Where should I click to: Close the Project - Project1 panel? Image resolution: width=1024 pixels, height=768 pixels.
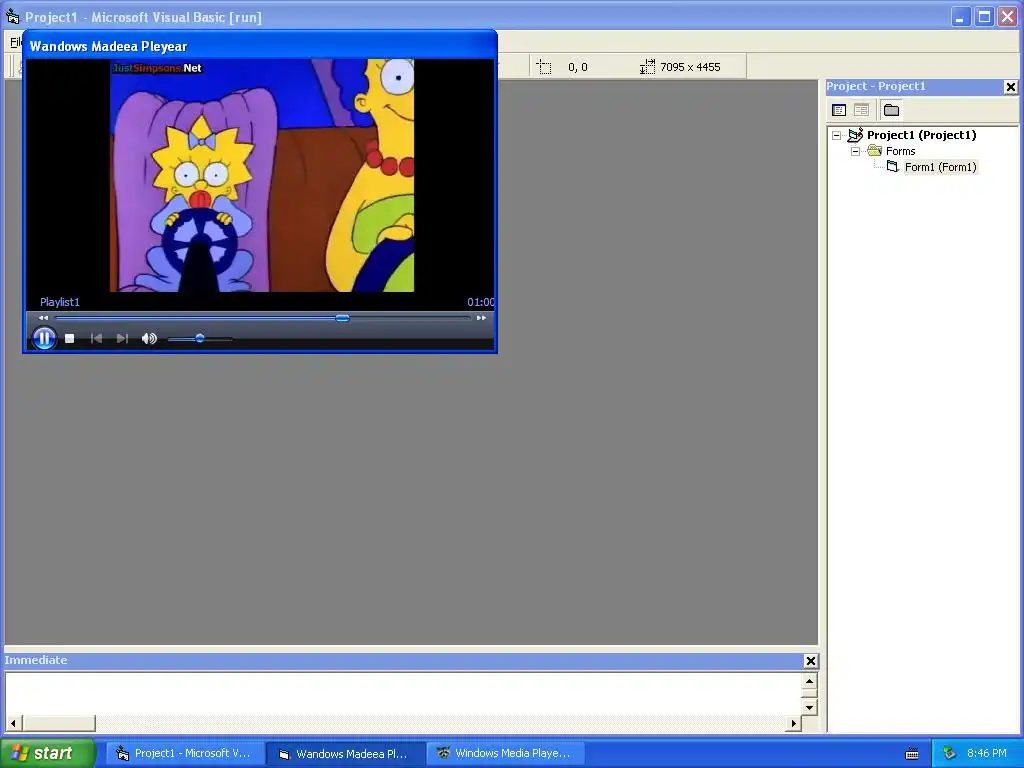click(x=1010, y=87)
